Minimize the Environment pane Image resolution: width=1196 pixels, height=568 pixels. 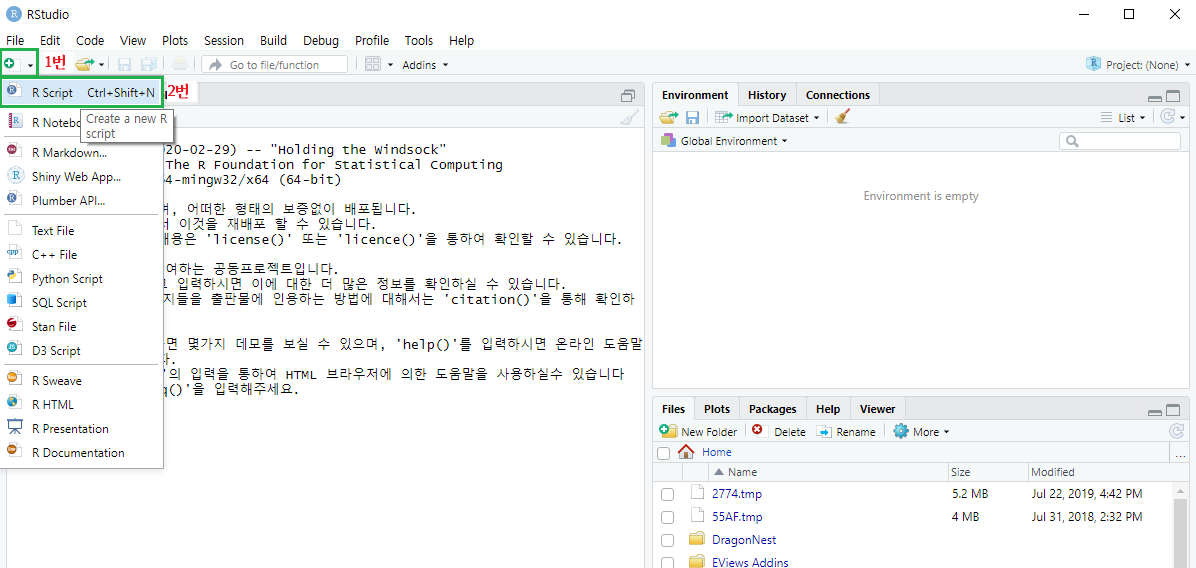pos(1155,98)
